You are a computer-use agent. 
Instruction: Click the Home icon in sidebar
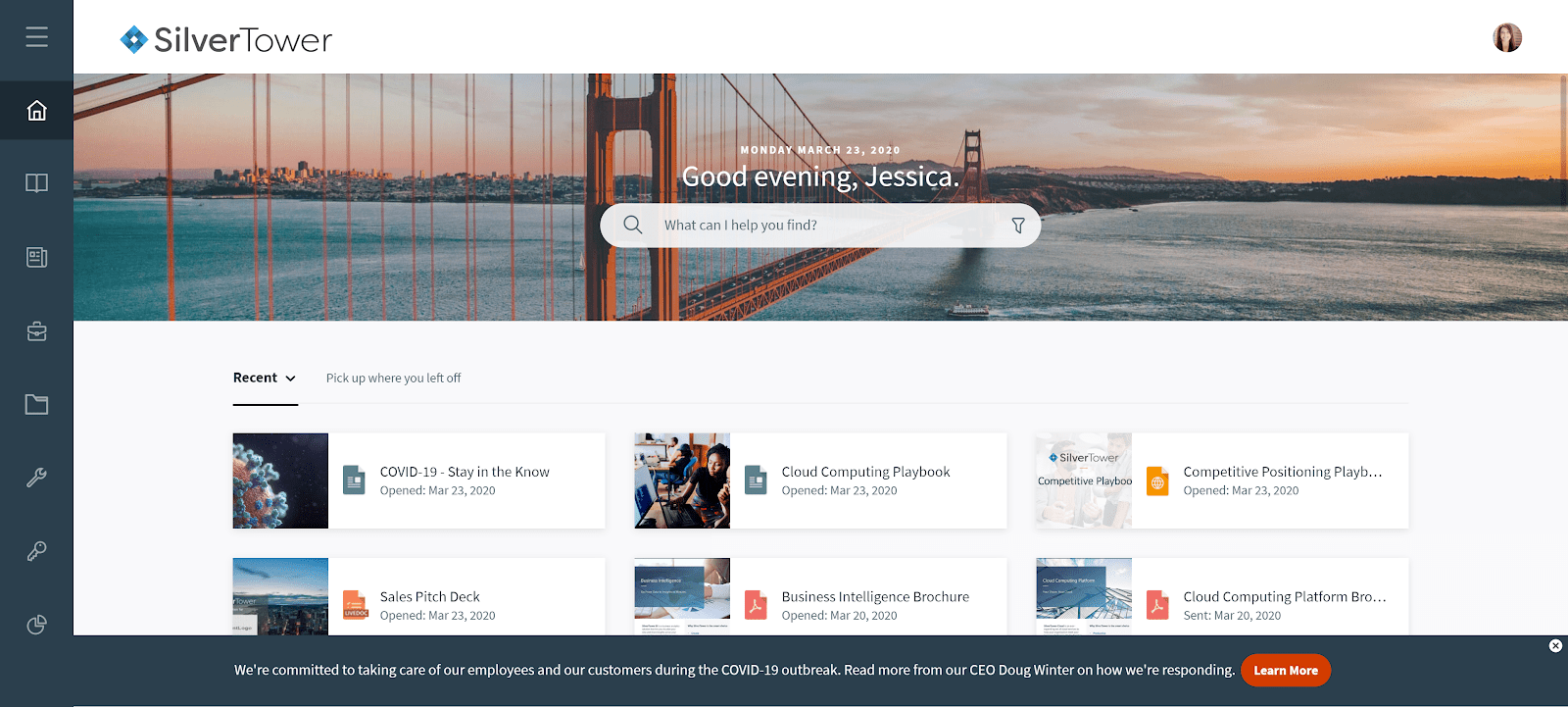coord(36,111)
